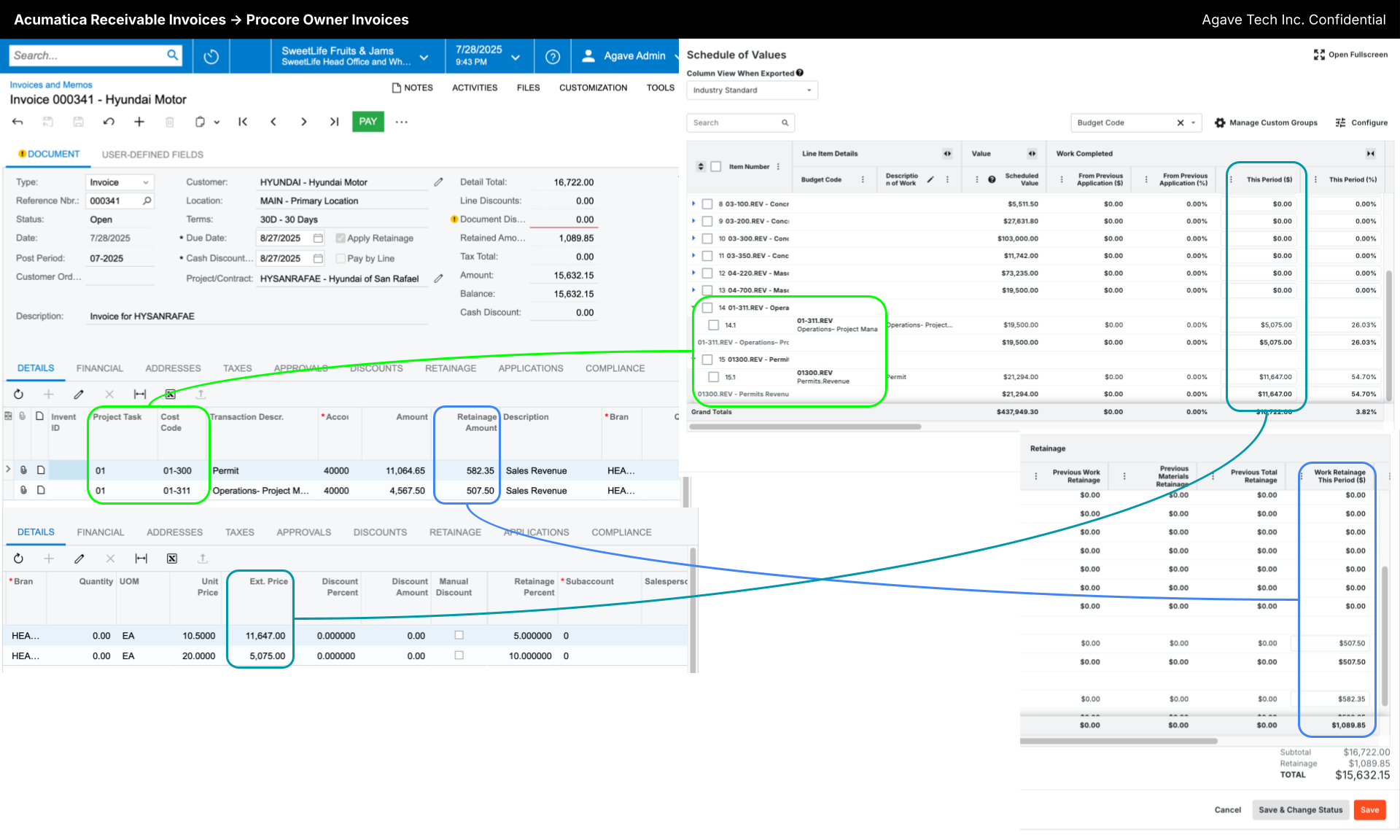
Task: Open the Budget Code column kebab menu
Action: pyautogui.click(x=863, y=179)
